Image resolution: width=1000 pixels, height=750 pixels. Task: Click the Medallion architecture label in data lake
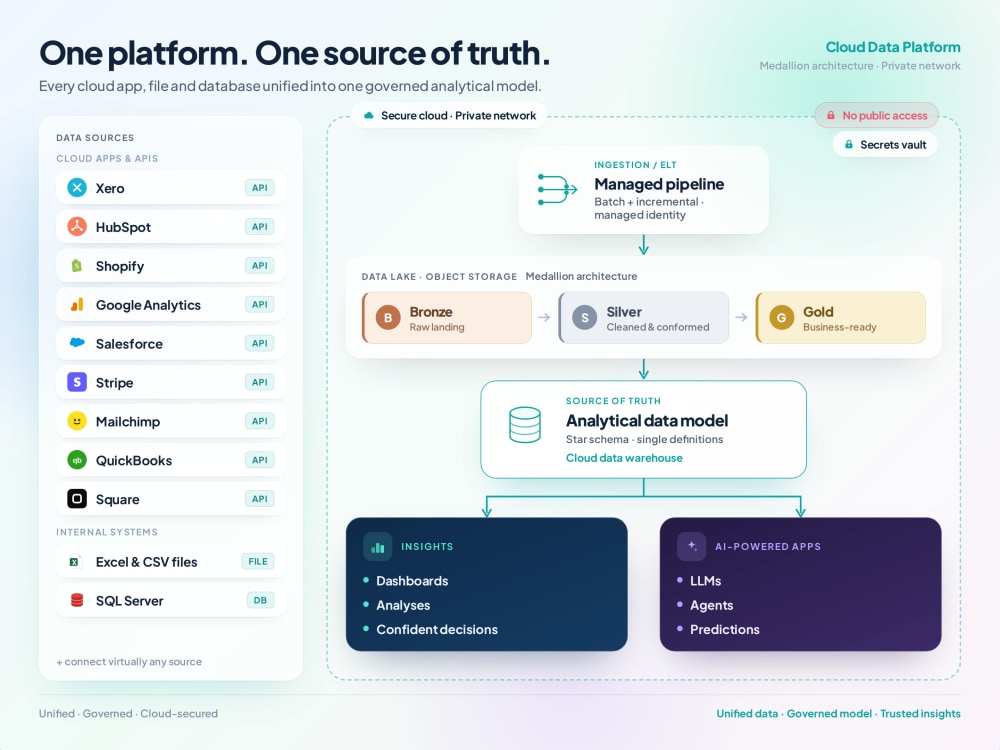[x=581, y=276]
